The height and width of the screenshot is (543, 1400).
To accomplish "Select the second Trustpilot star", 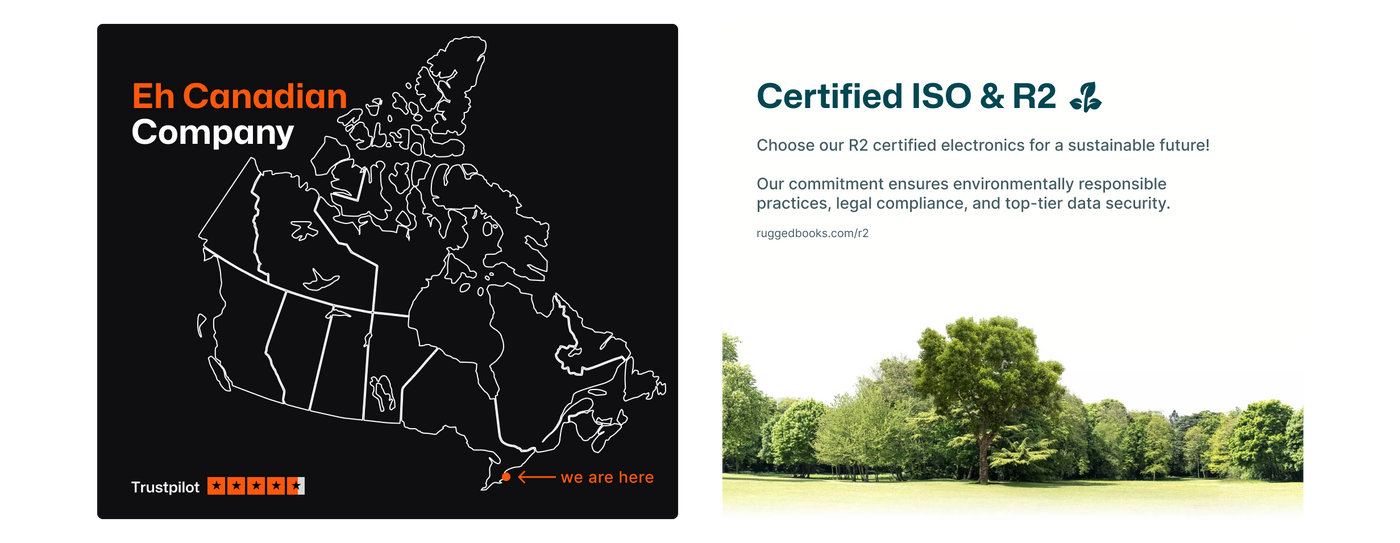I will (x=237, y=487).
